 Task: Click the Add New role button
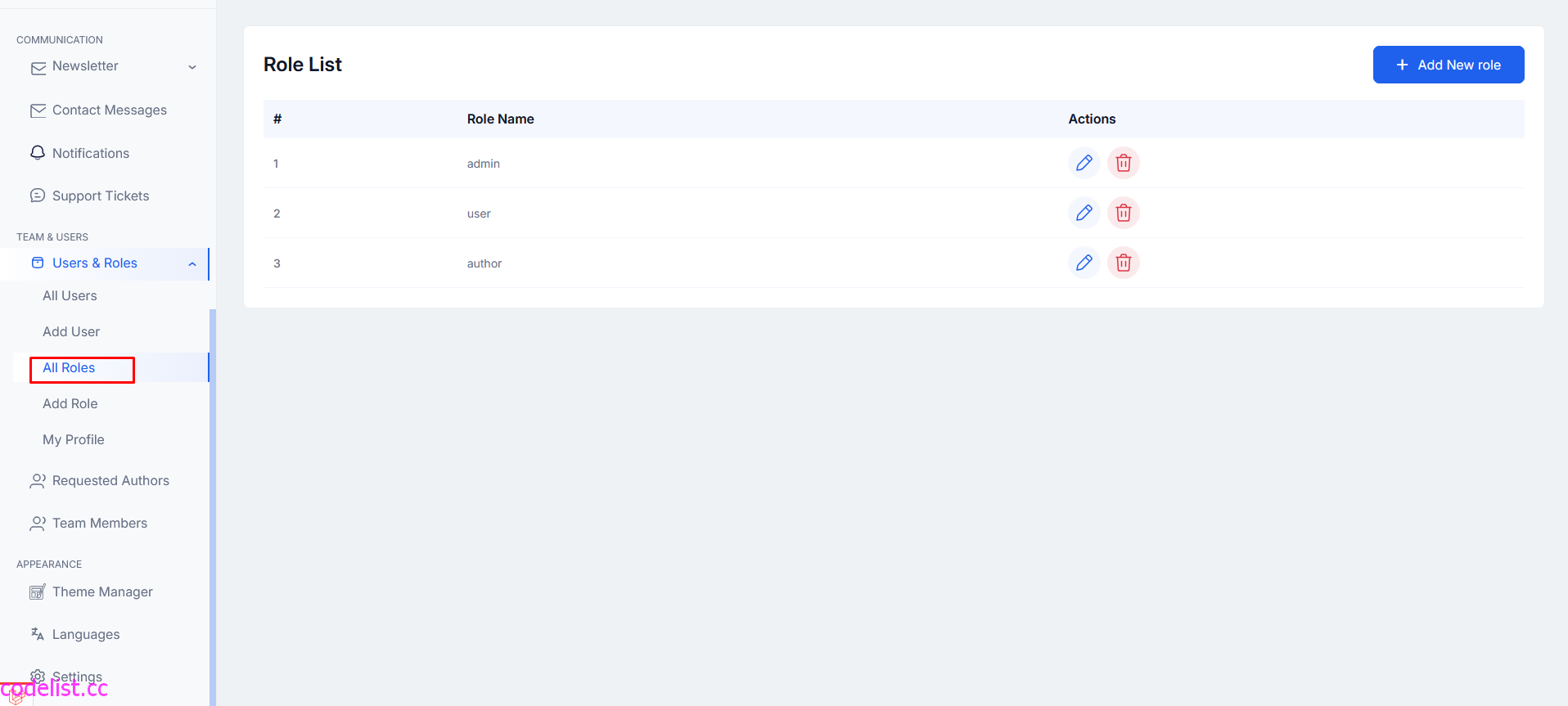coord(1449,65)
